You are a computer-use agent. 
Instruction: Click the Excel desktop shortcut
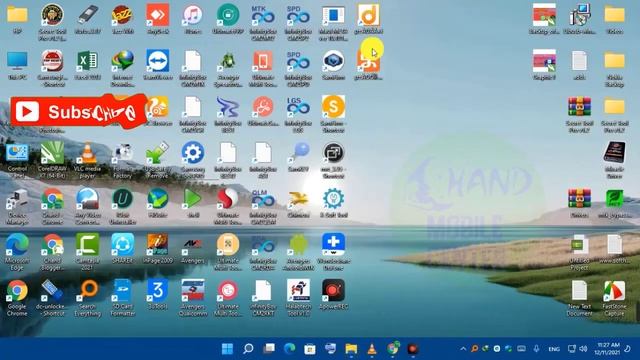tap(87, 64)
